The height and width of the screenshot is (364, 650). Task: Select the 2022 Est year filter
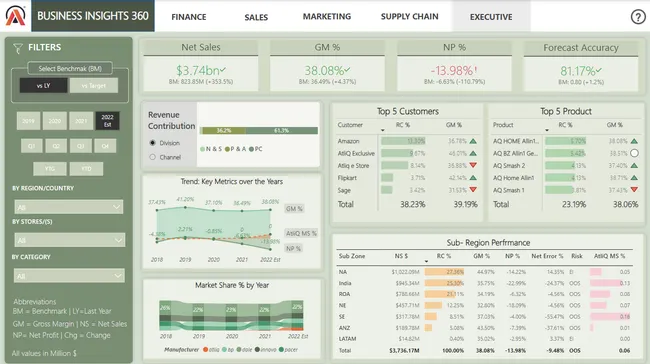(x=107, y=121)
